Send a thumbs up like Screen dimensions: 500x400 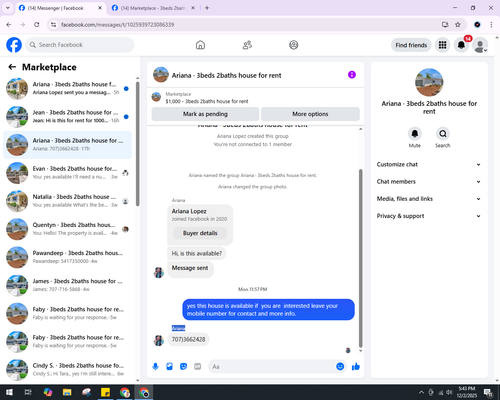point(356,367)
